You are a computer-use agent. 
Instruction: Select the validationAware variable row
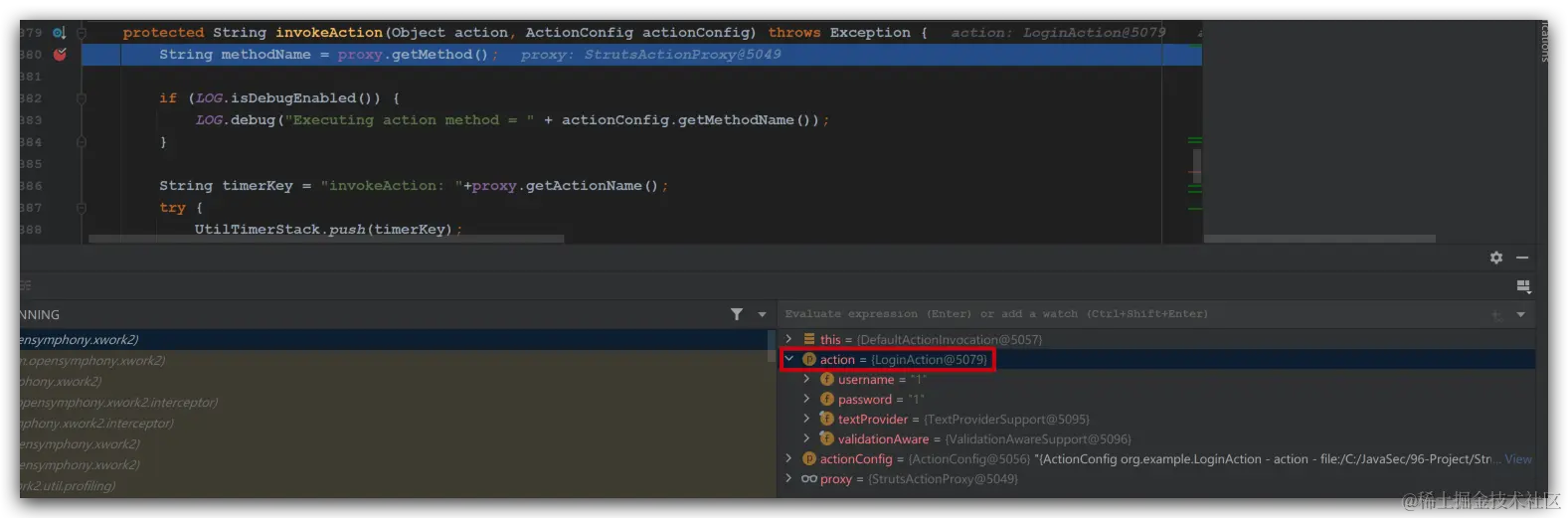click(1157, 438)
